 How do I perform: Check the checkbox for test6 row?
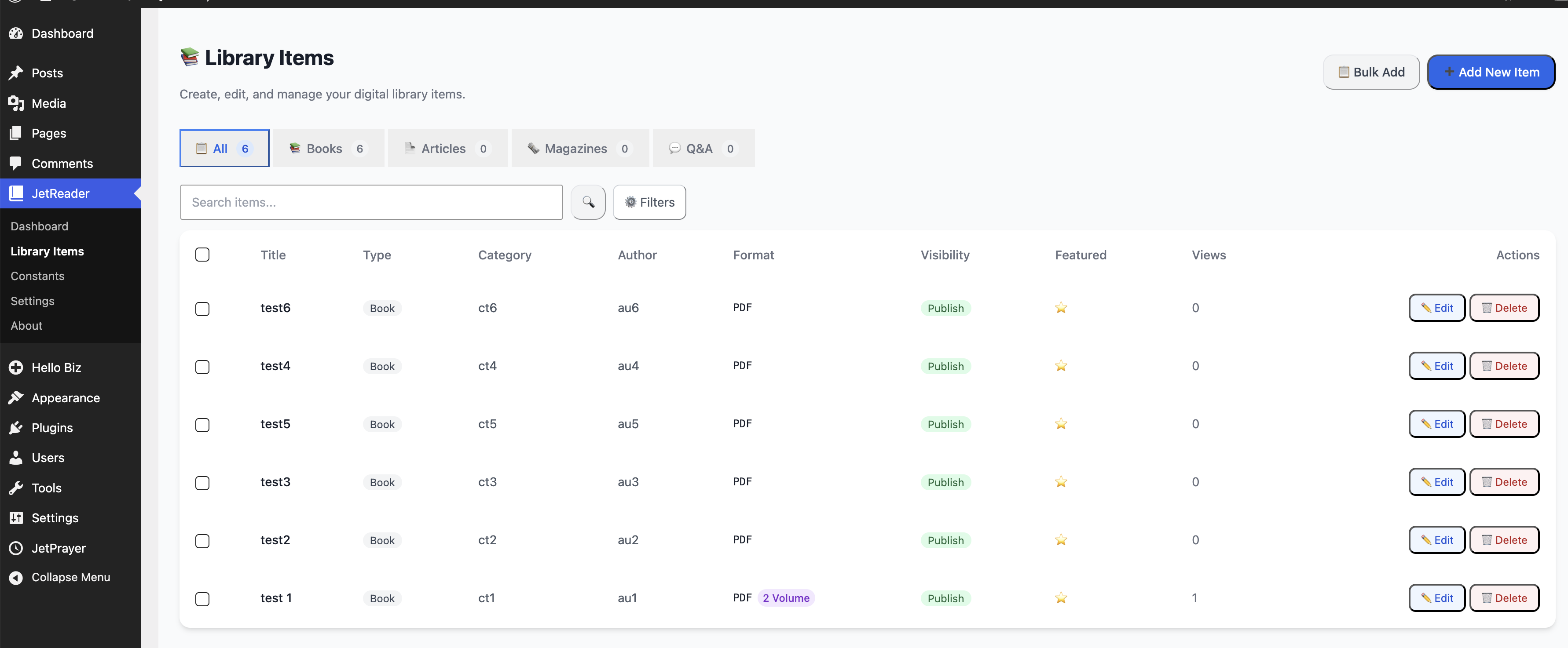tap(203, 309)
